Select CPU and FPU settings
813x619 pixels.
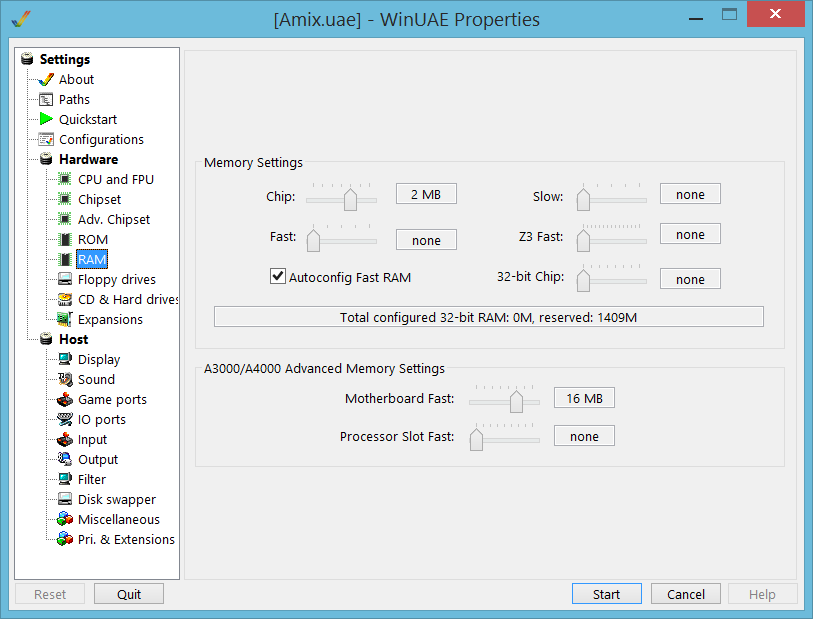116,179
